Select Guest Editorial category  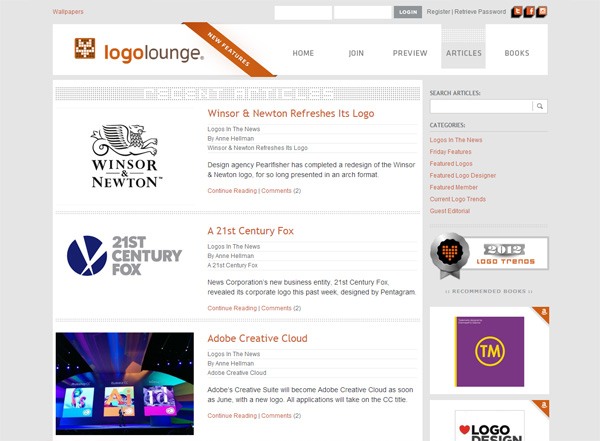[450, 211]
